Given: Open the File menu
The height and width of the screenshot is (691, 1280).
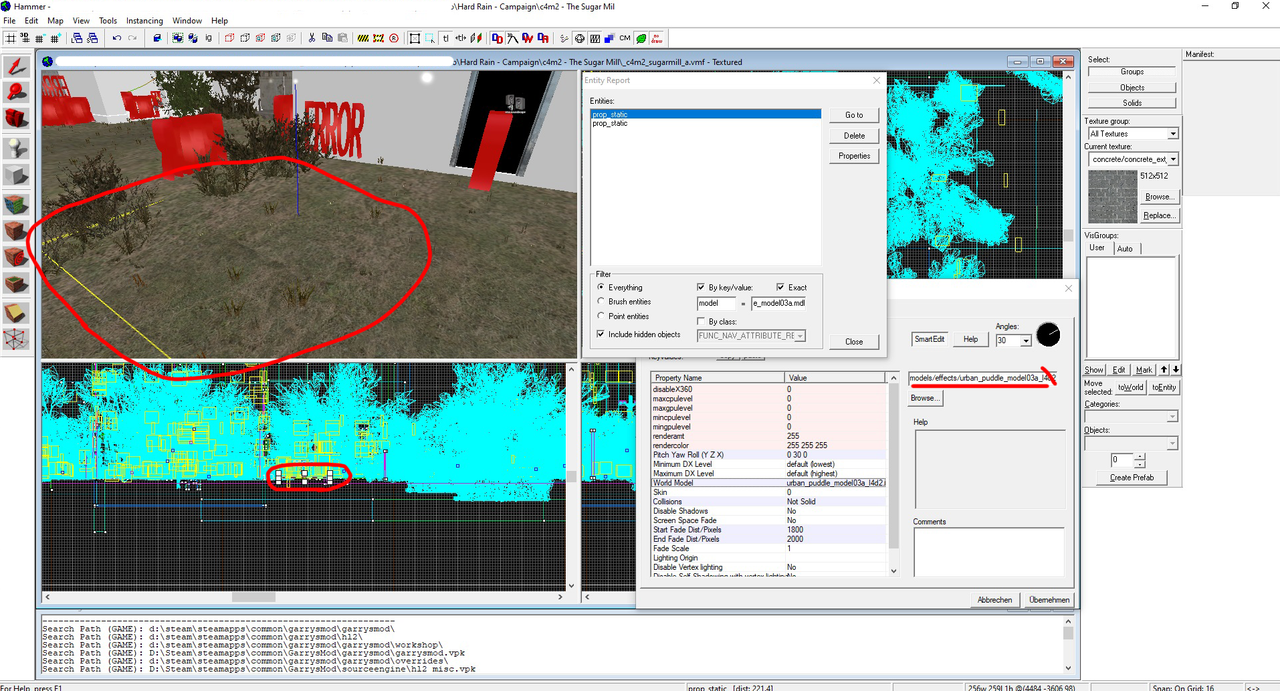Looking at the screenshot, I should (x=9, y=21).
